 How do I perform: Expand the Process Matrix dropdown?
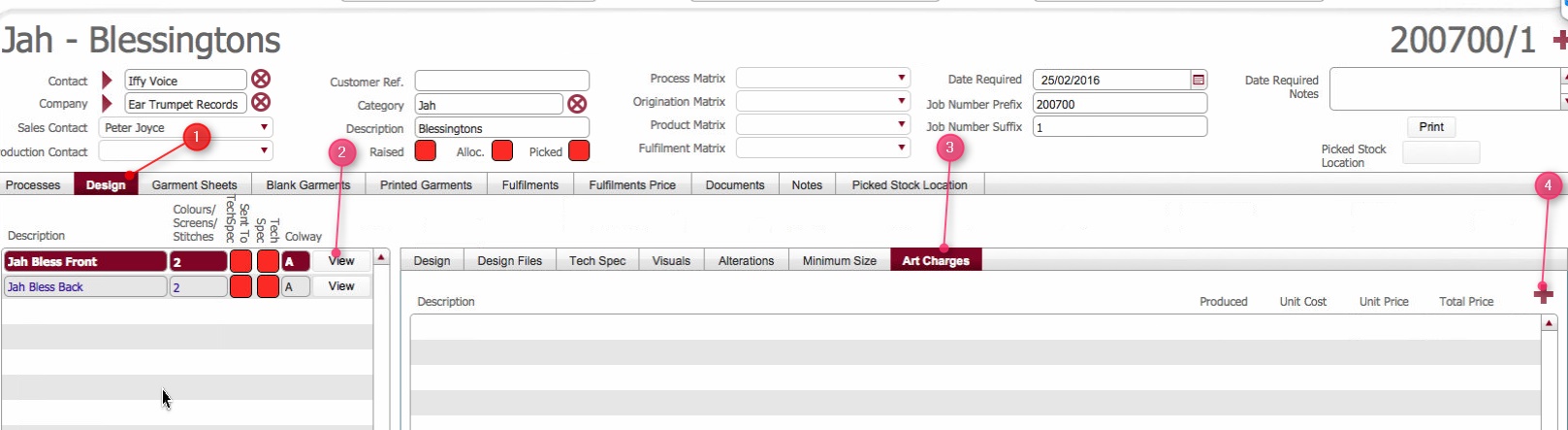(902, 78)
